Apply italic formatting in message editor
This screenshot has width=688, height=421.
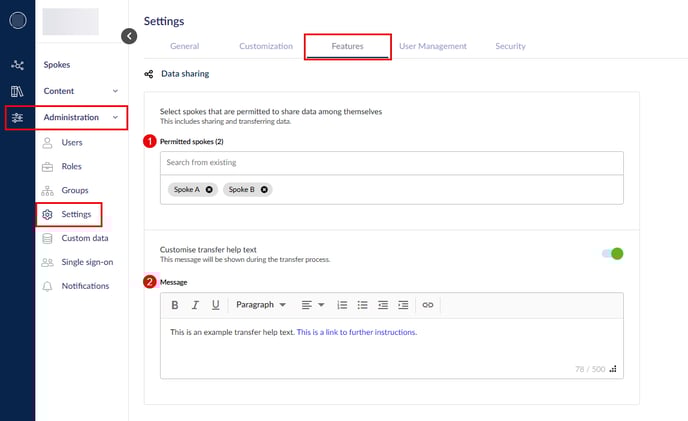pyautogui.click(x=195, y=305)
